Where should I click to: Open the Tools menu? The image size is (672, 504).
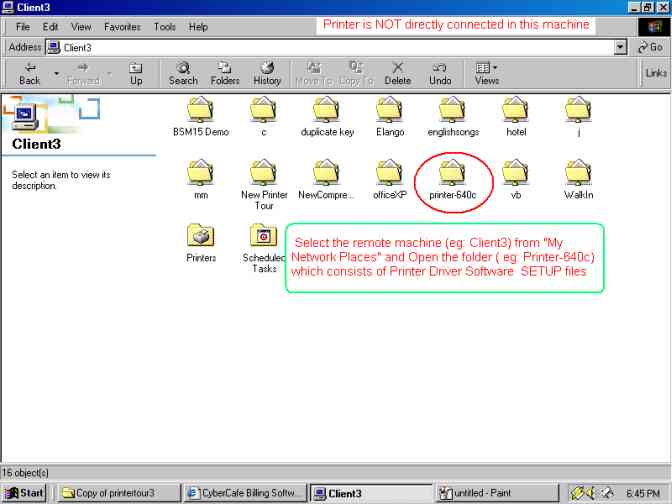(x=165, y=27)
